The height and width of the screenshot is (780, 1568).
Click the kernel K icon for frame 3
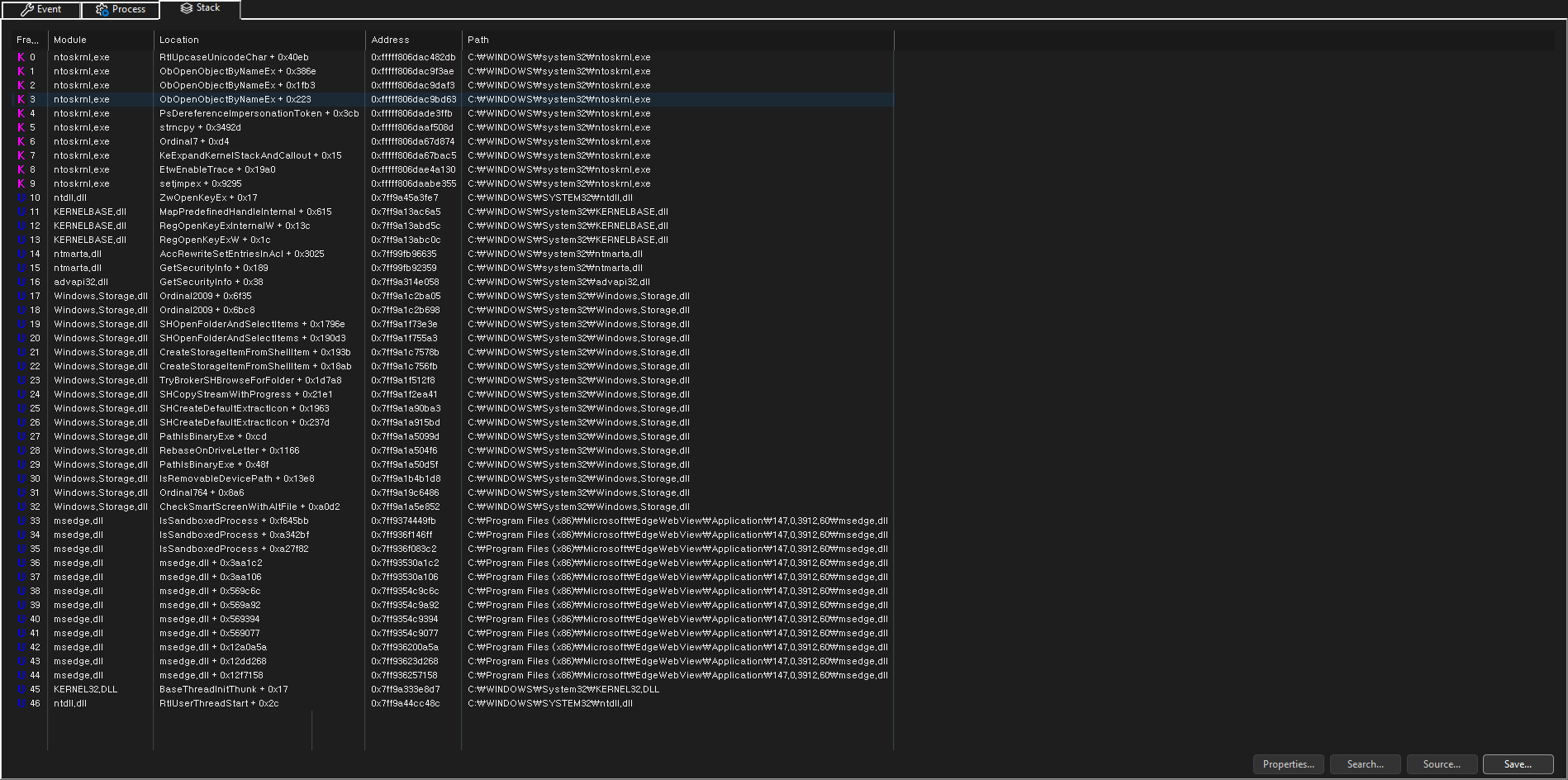(21, 99)
